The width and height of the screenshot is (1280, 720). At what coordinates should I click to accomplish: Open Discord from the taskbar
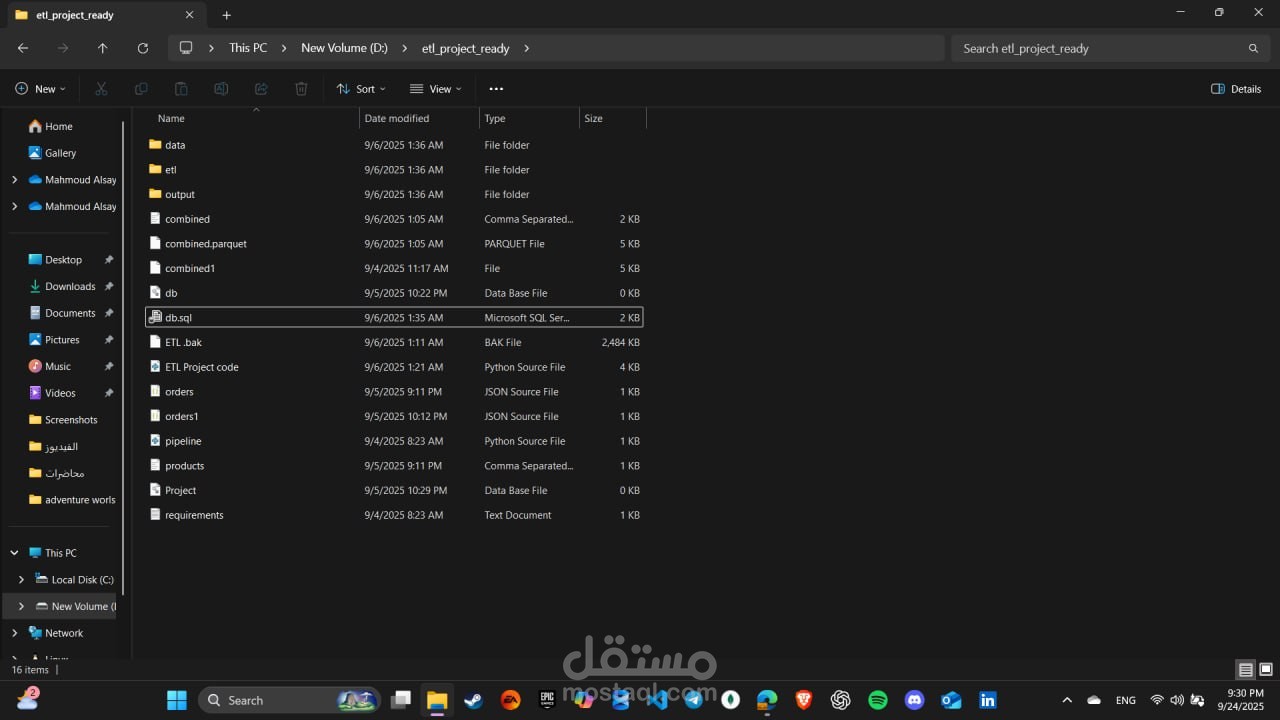click(x=914, y=700)
